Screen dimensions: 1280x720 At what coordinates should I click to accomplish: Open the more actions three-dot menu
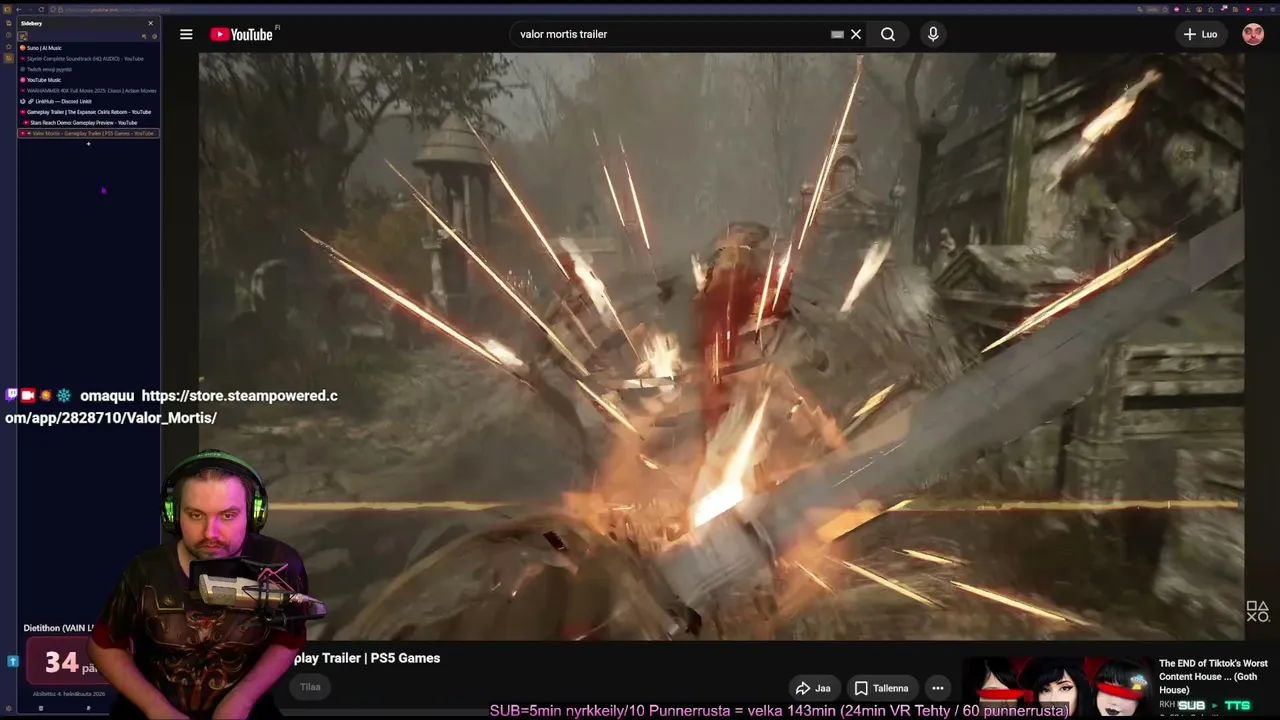point(937,688)
